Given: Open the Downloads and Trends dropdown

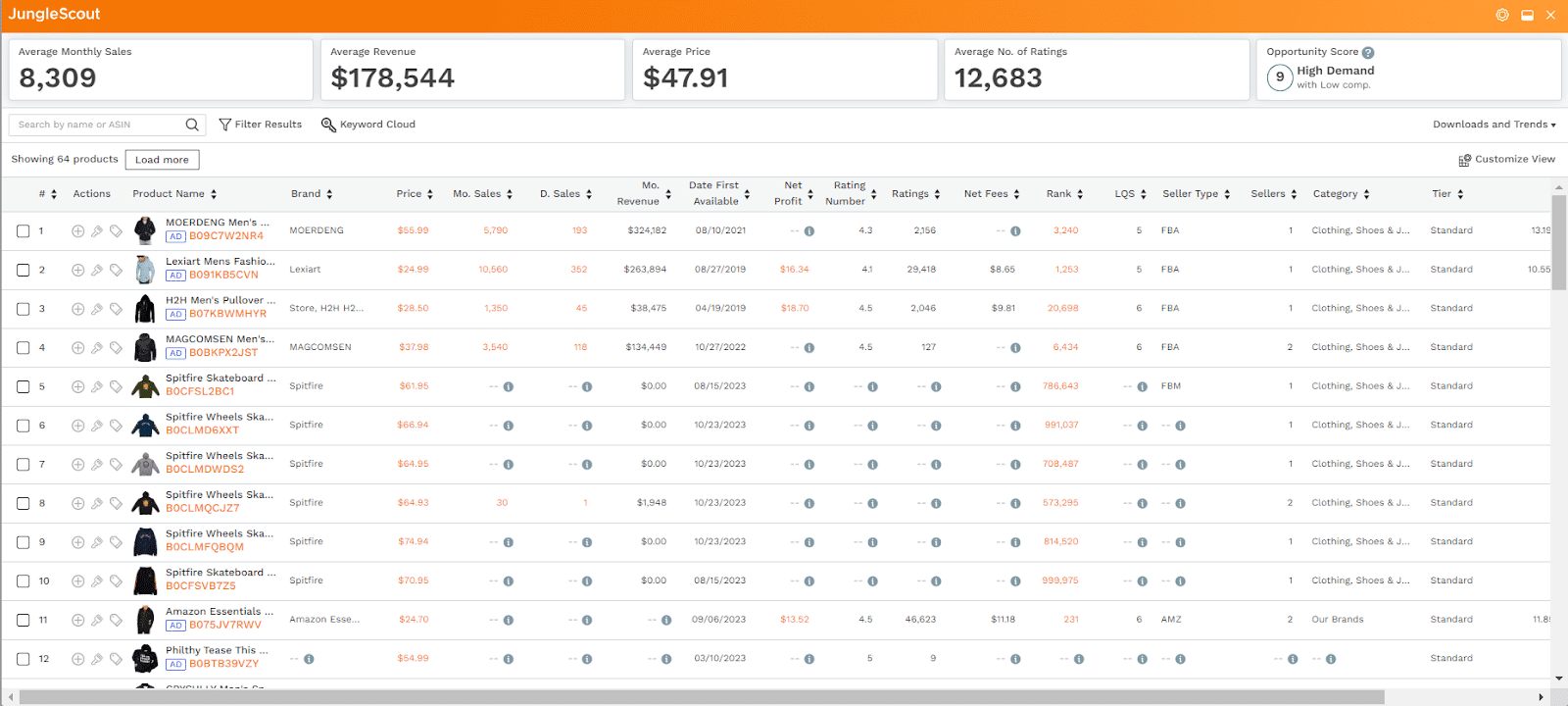Looking at the screenshot, I should [x=1494, y=125].
